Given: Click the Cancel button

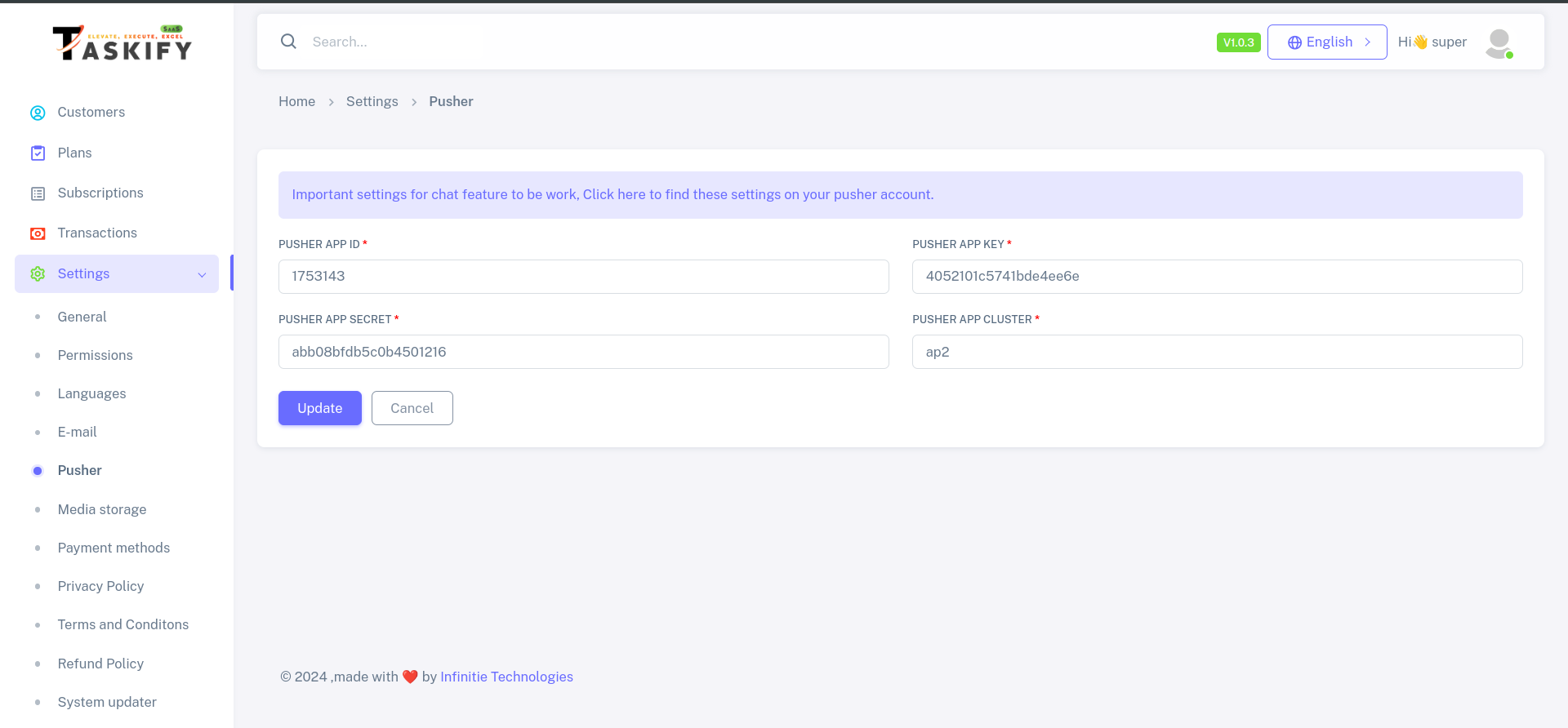Looking at the screenshot, I should tap(412, 408).
